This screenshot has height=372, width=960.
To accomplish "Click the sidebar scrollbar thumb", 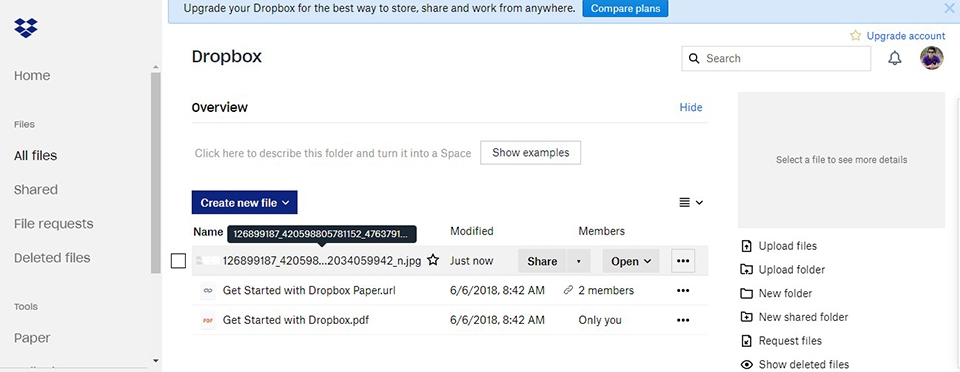I will coord(156,173).
